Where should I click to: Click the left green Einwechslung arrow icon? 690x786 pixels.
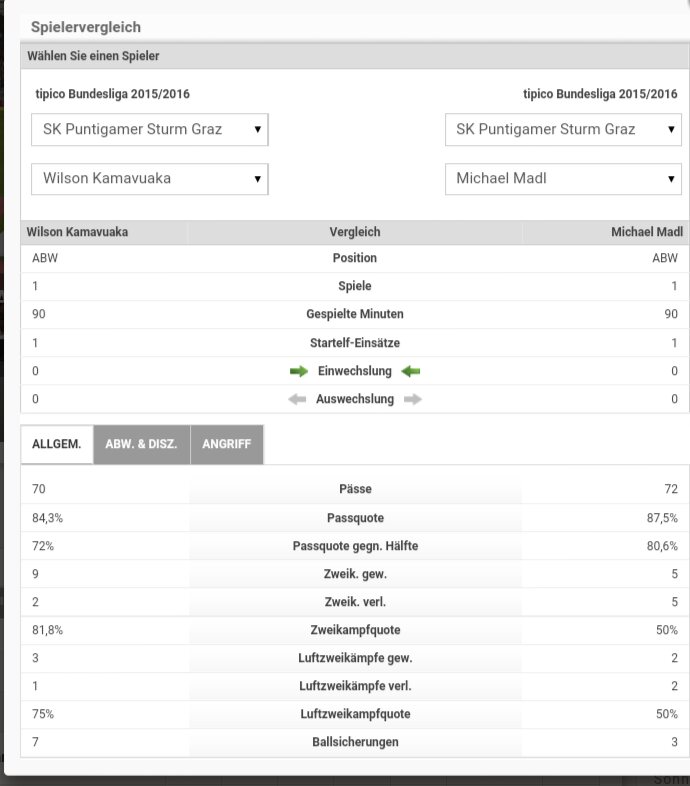pyautogui.click(x=299, y=371)
